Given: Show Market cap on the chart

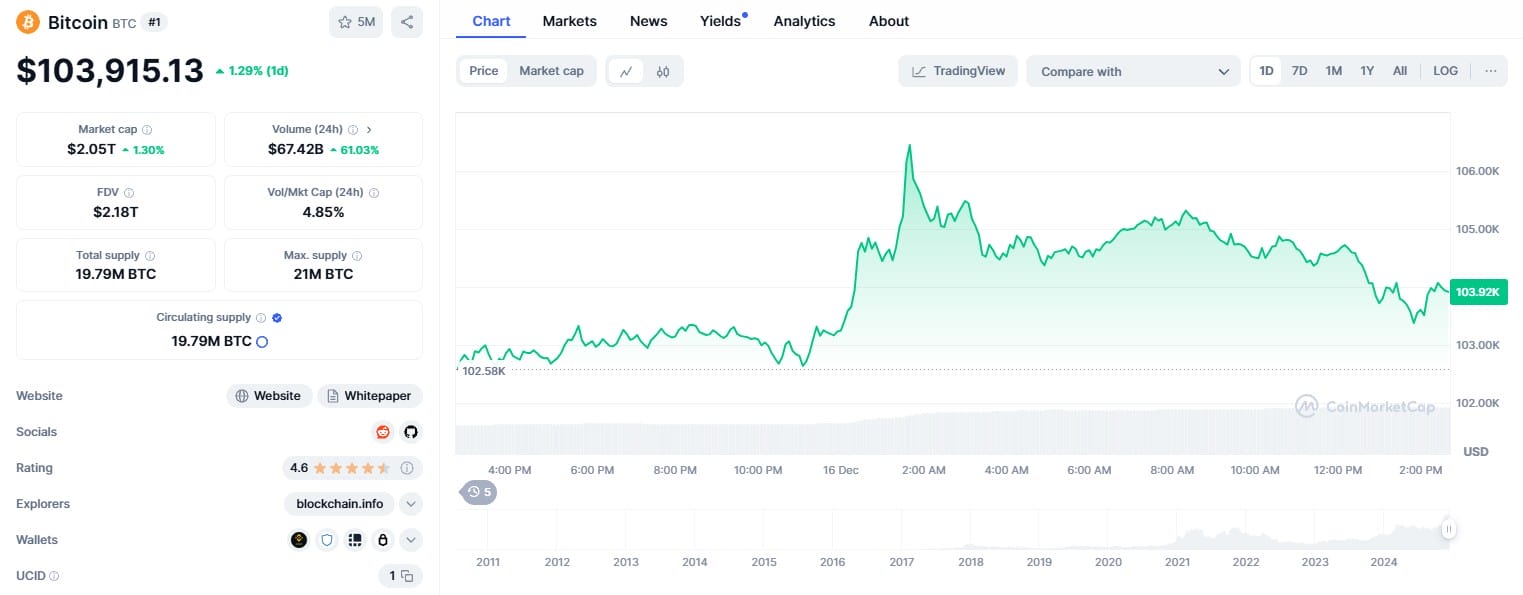Looking at the screenshot, I should point(551,71).
